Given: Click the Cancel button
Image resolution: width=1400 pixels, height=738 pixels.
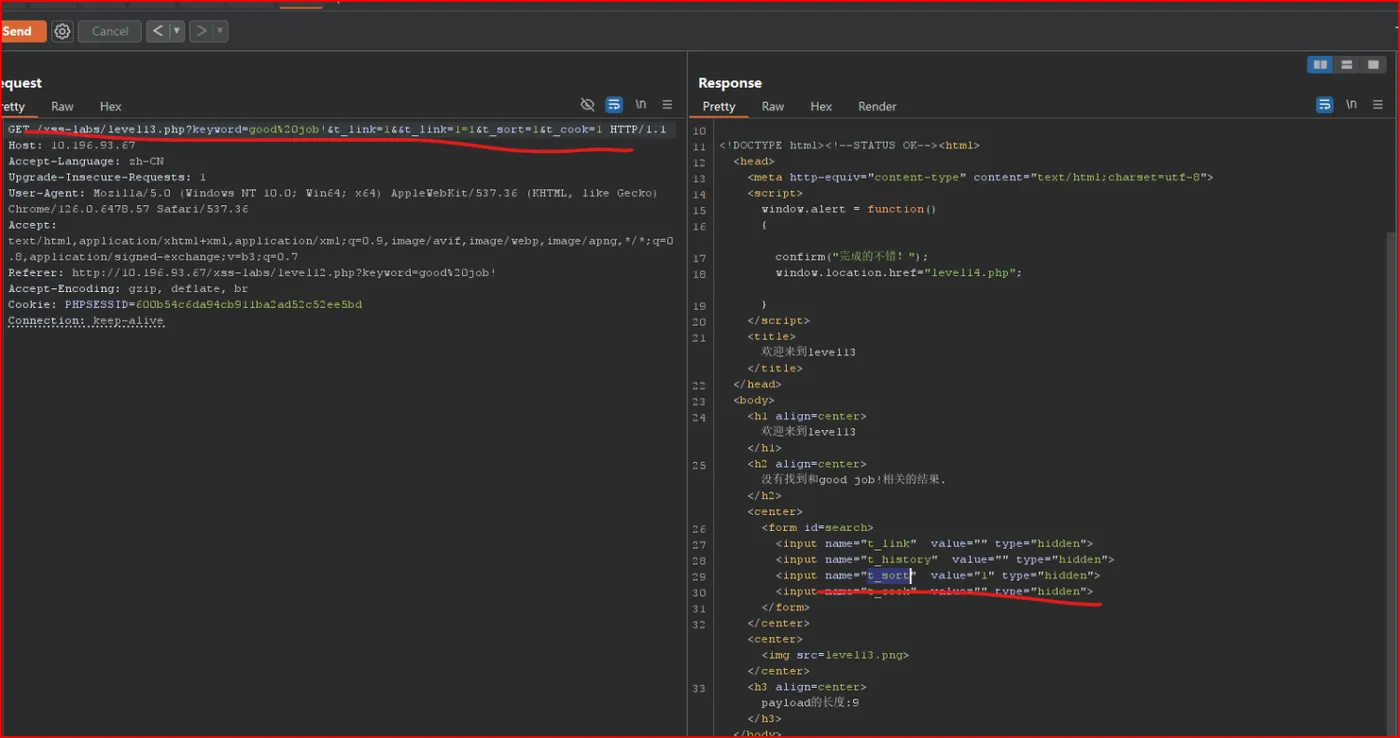Looking at the screenshot, I should coord(110,31).
